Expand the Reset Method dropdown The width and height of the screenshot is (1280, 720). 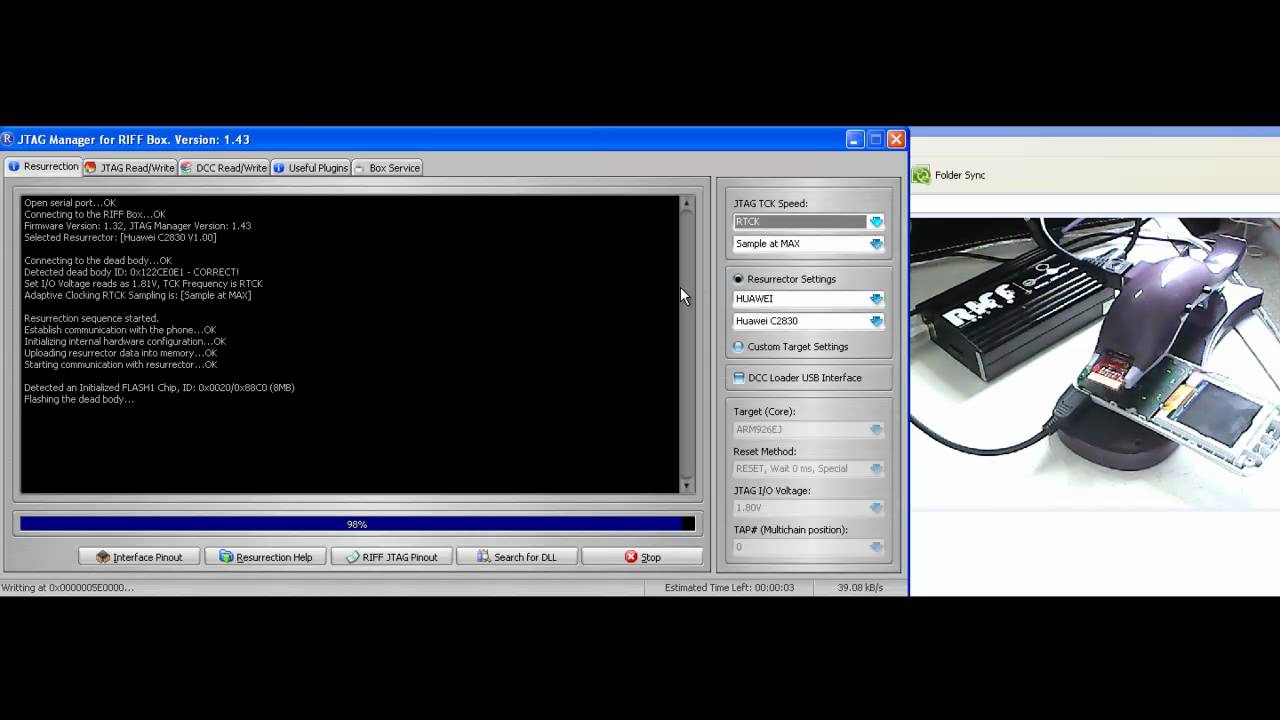coord(876,469)
